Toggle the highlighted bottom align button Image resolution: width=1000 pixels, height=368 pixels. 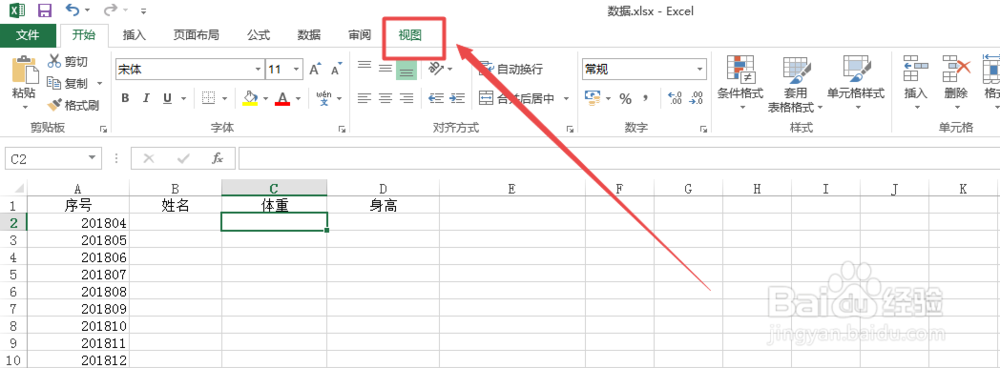coord(406,69)
